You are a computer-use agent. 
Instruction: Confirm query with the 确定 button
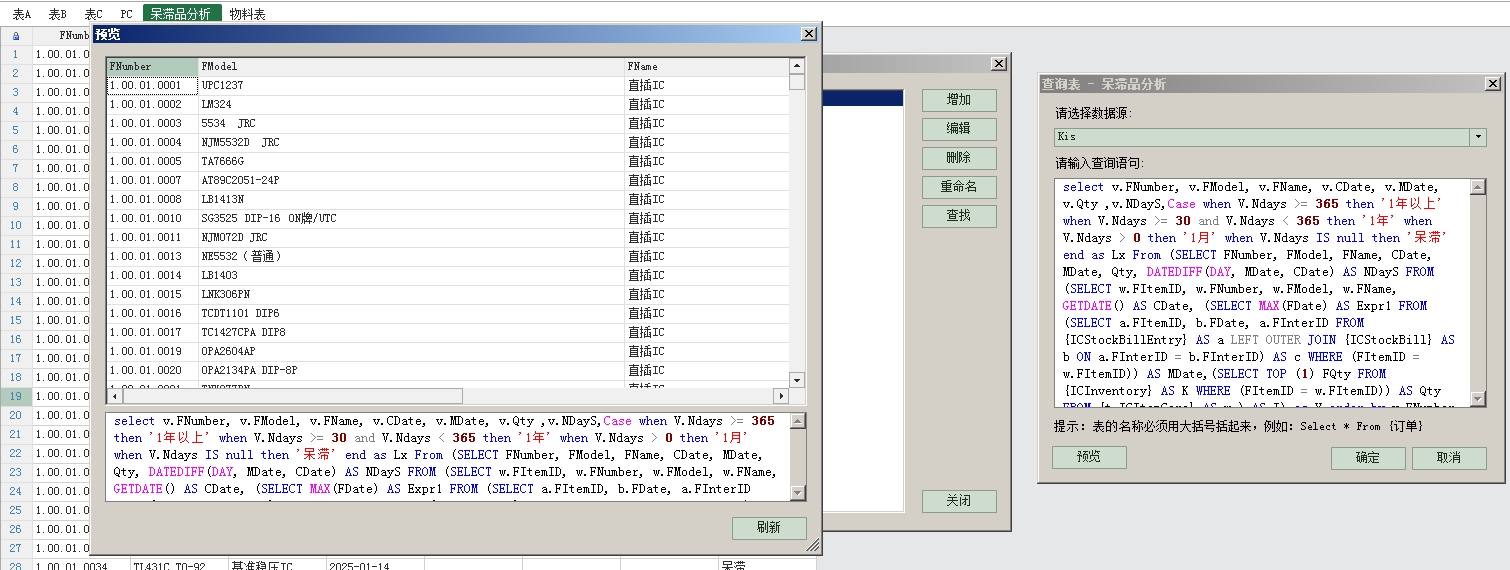[x=1367, y=458]
